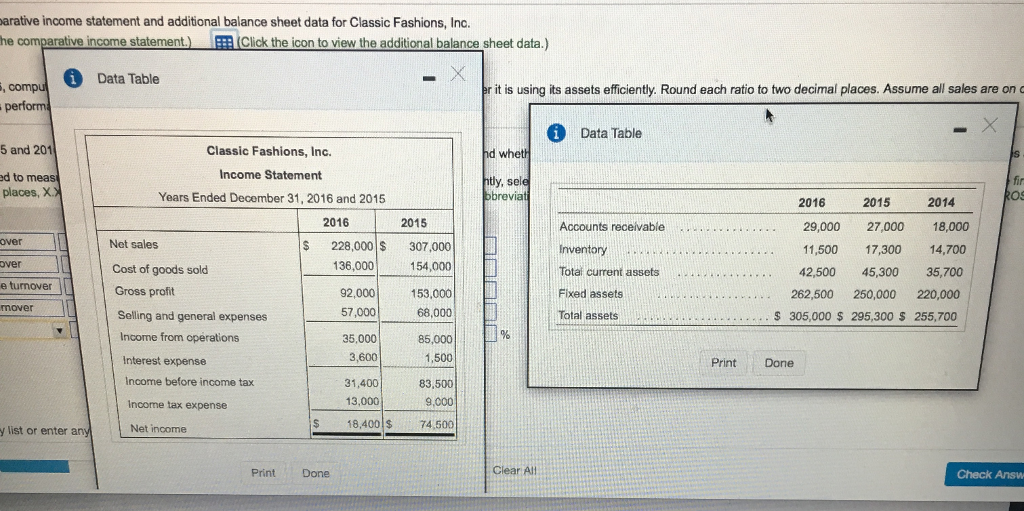Select Total current assets 2014 value 35,700
The image size is (1024, 511).
944,272
